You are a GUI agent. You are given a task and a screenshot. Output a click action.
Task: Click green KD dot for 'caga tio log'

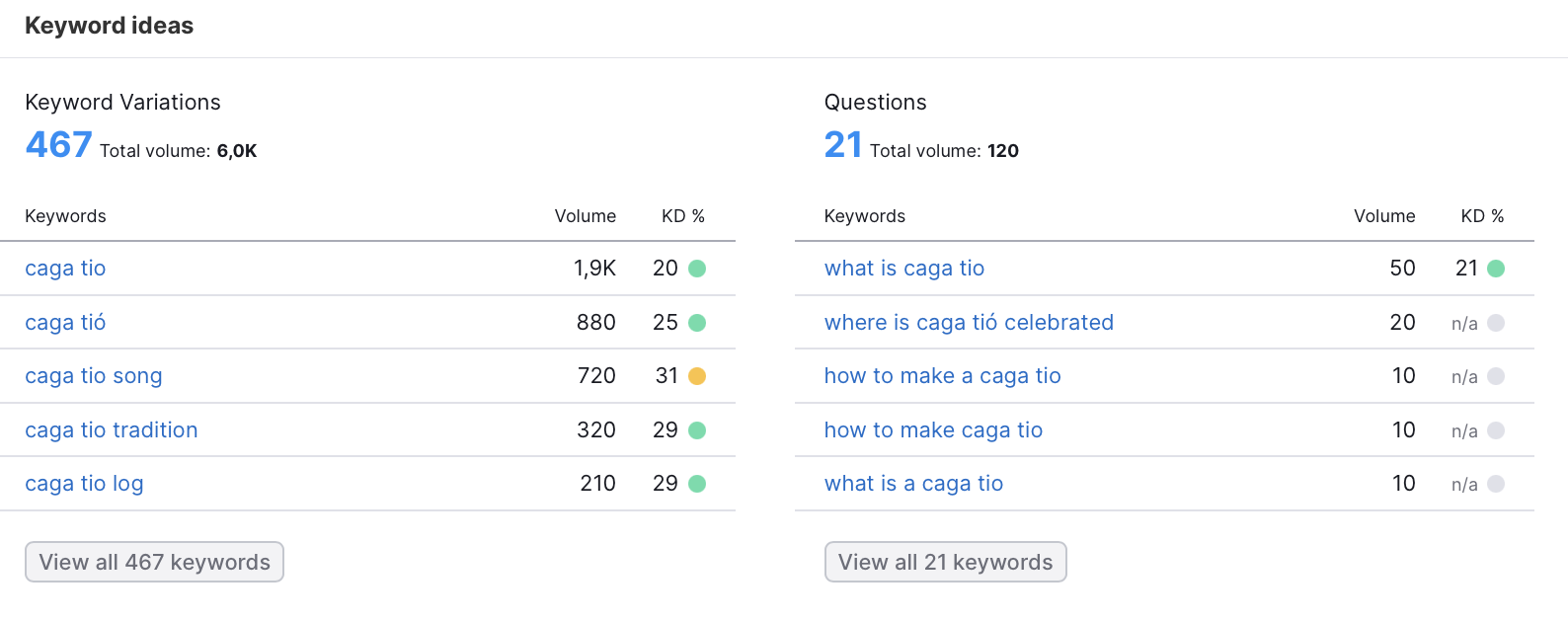click(697, 484)
